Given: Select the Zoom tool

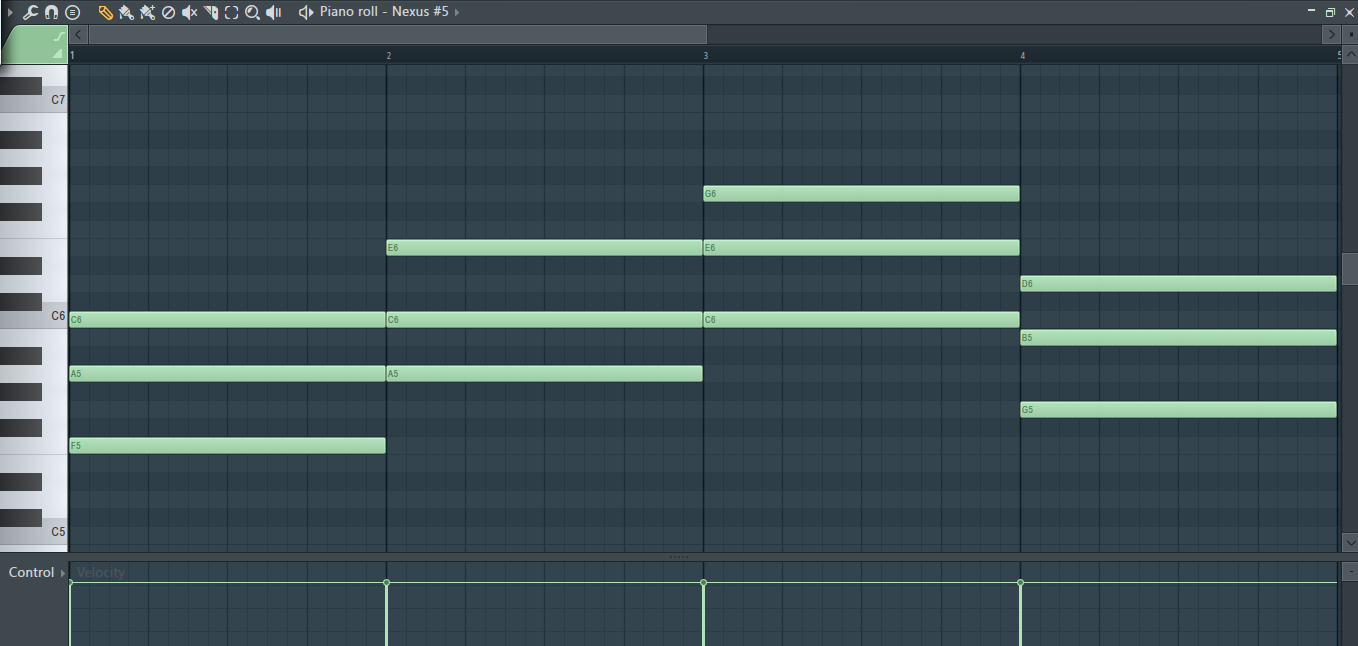Looking at the screenshot, I should 252,13.
